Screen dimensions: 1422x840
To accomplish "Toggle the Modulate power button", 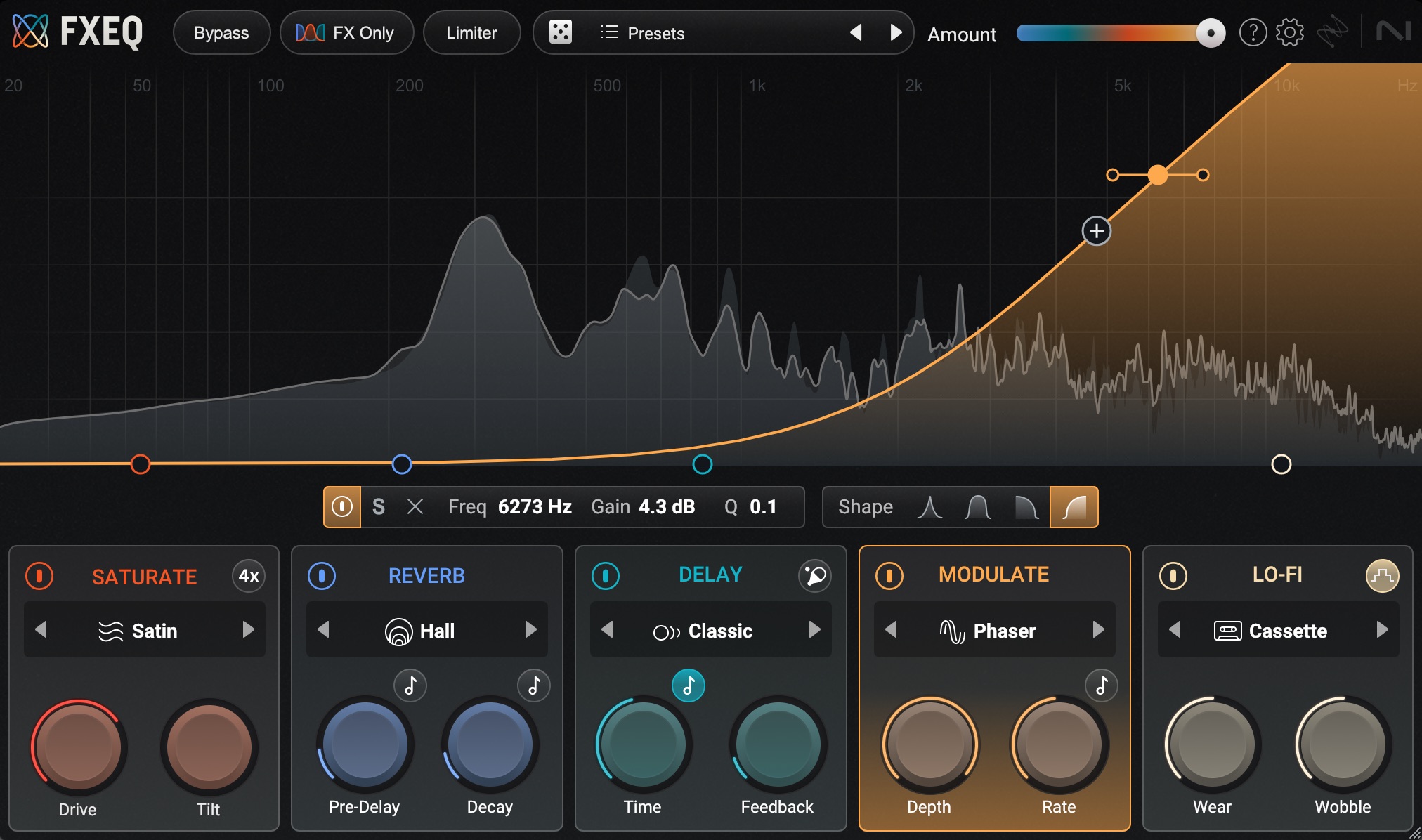I will coord(889,576).
